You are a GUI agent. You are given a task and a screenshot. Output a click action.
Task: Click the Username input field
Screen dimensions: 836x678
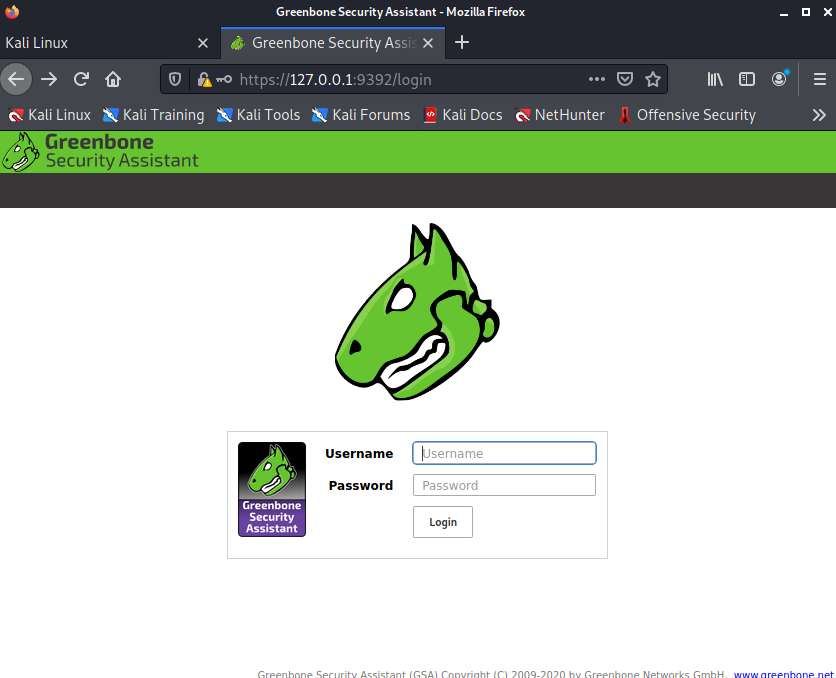click(504, 453)
